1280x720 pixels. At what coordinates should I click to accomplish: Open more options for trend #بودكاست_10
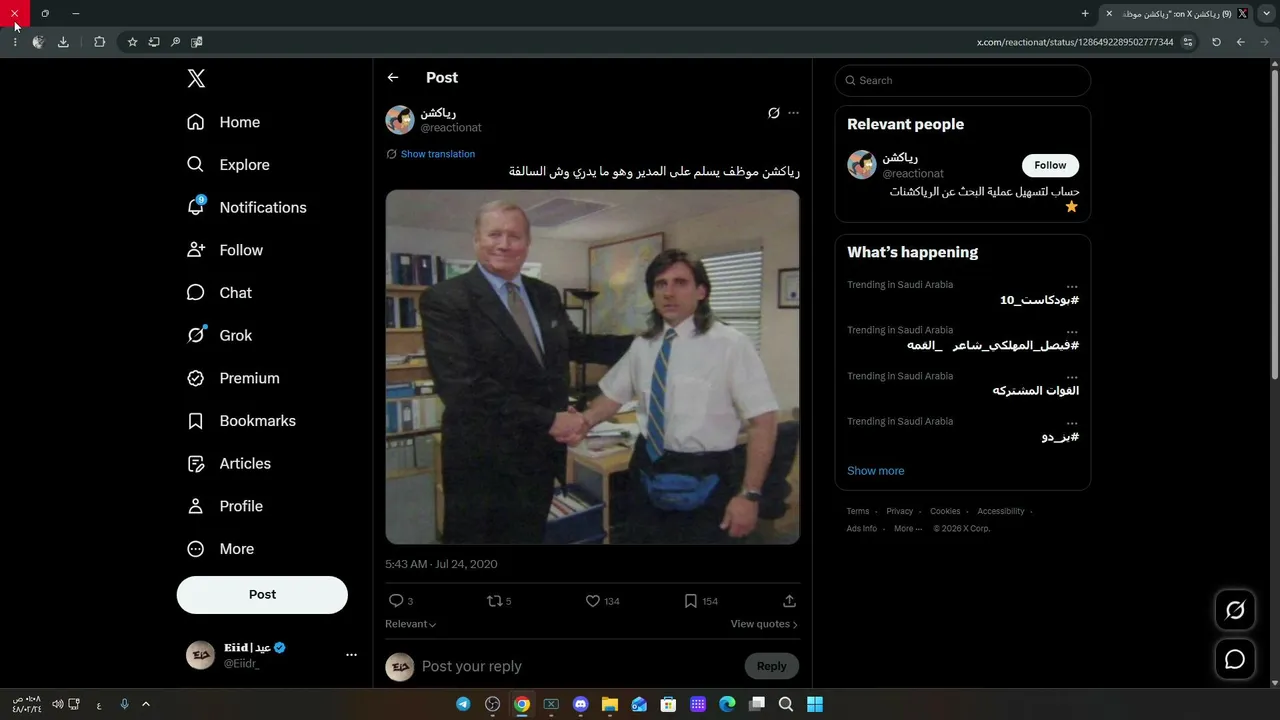click(x=1072, y=286)
